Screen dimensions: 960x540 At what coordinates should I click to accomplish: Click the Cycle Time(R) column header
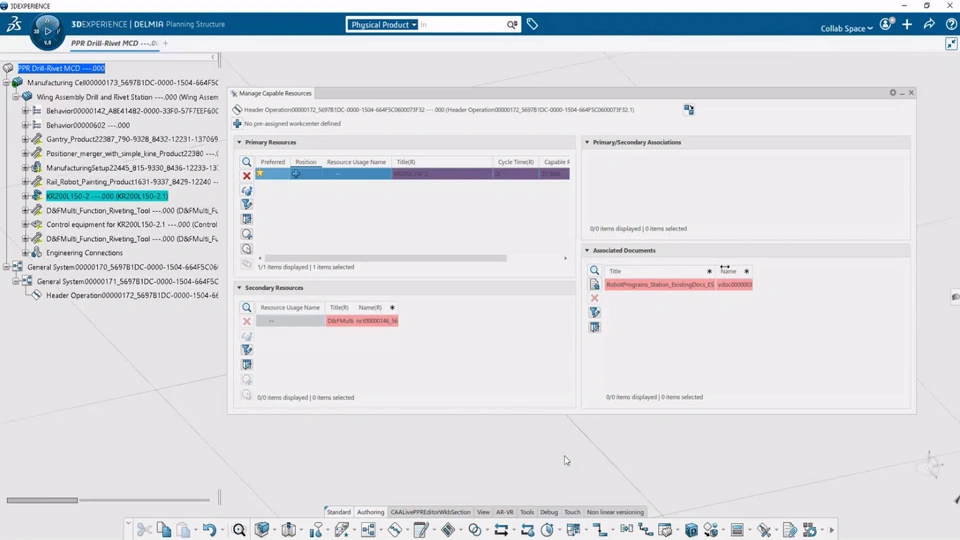516,162
